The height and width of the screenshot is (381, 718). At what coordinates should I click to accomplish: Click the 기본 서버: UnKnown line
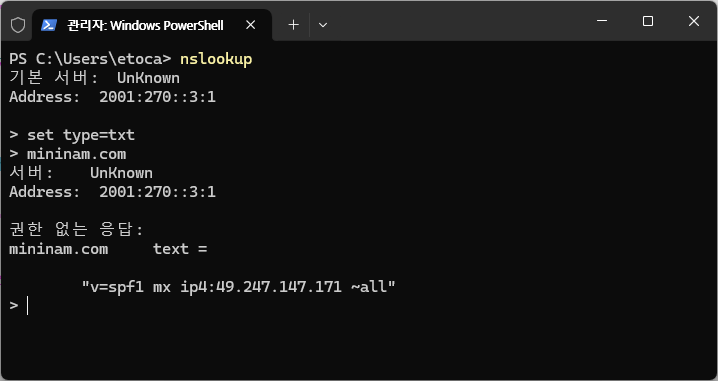[94, 78]
